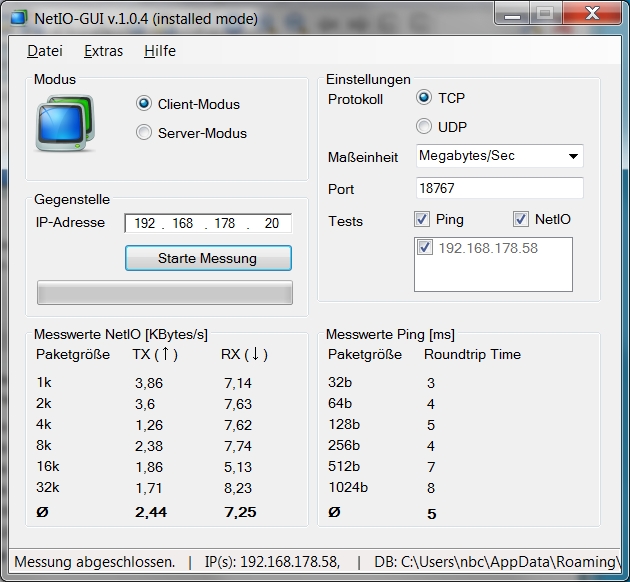Click RX value 8,23 for 32k

(238, 488)
